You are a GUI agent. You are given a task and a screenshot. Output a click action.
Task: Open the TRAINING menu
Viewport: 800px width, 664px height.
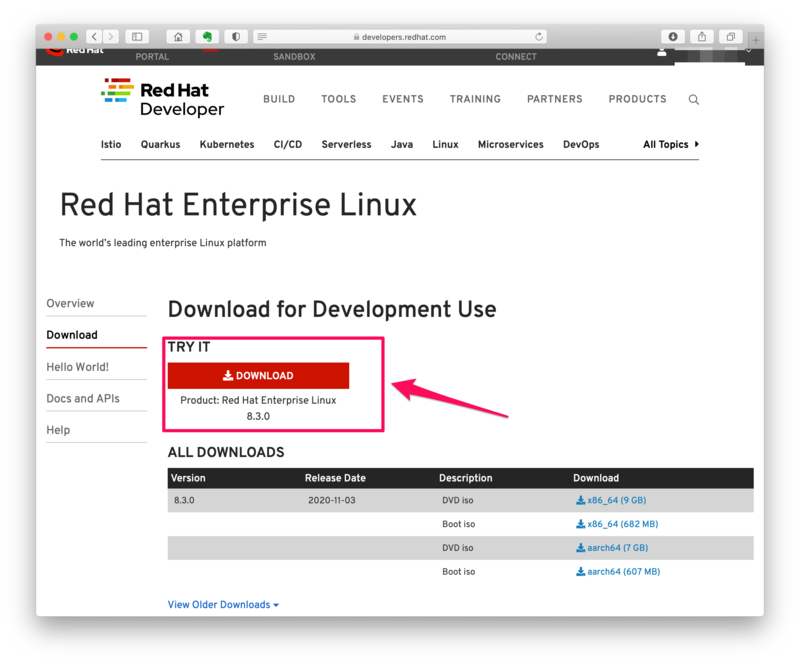click(x=476, y=99)
